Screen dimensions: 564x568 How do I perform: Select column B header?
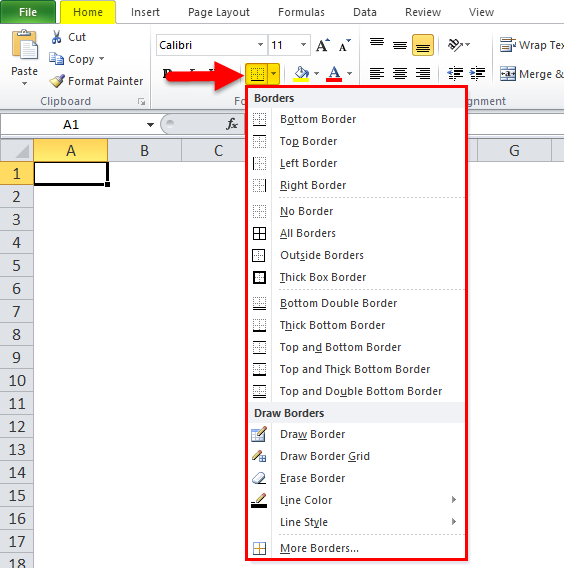(144, 150)
